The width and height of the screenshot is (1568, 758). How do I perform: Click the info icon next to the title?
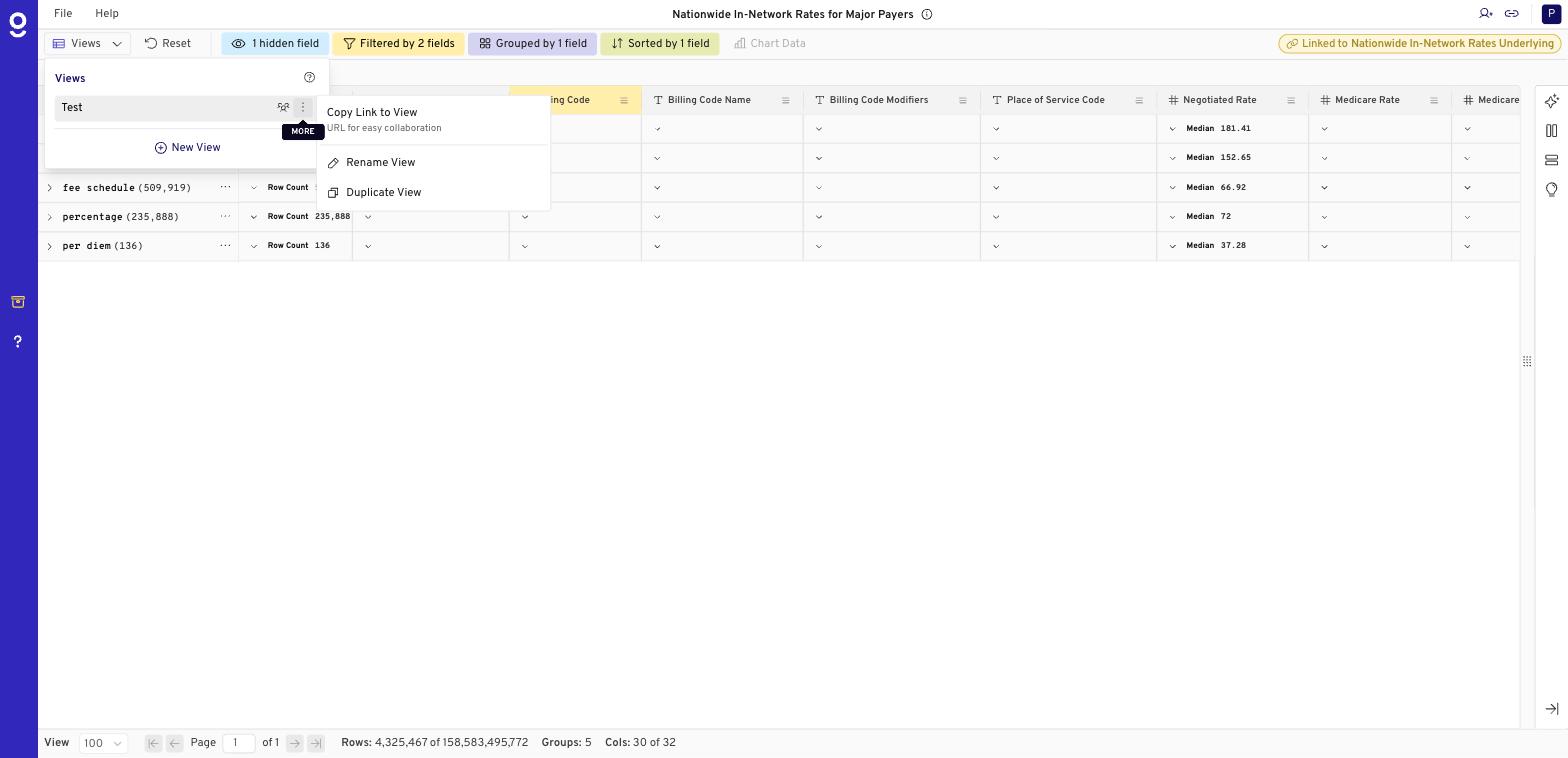[927, 14]
